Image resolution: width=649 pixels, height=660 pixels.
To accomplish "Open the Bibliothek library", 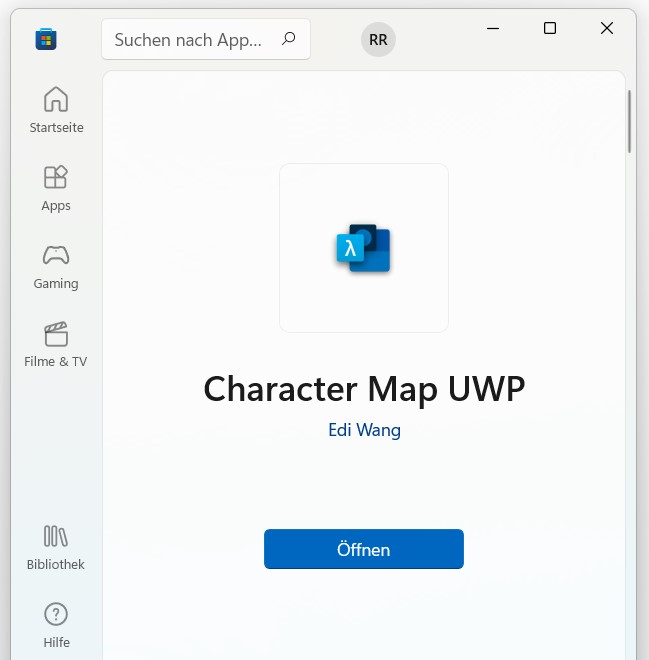I will [56, 547].
